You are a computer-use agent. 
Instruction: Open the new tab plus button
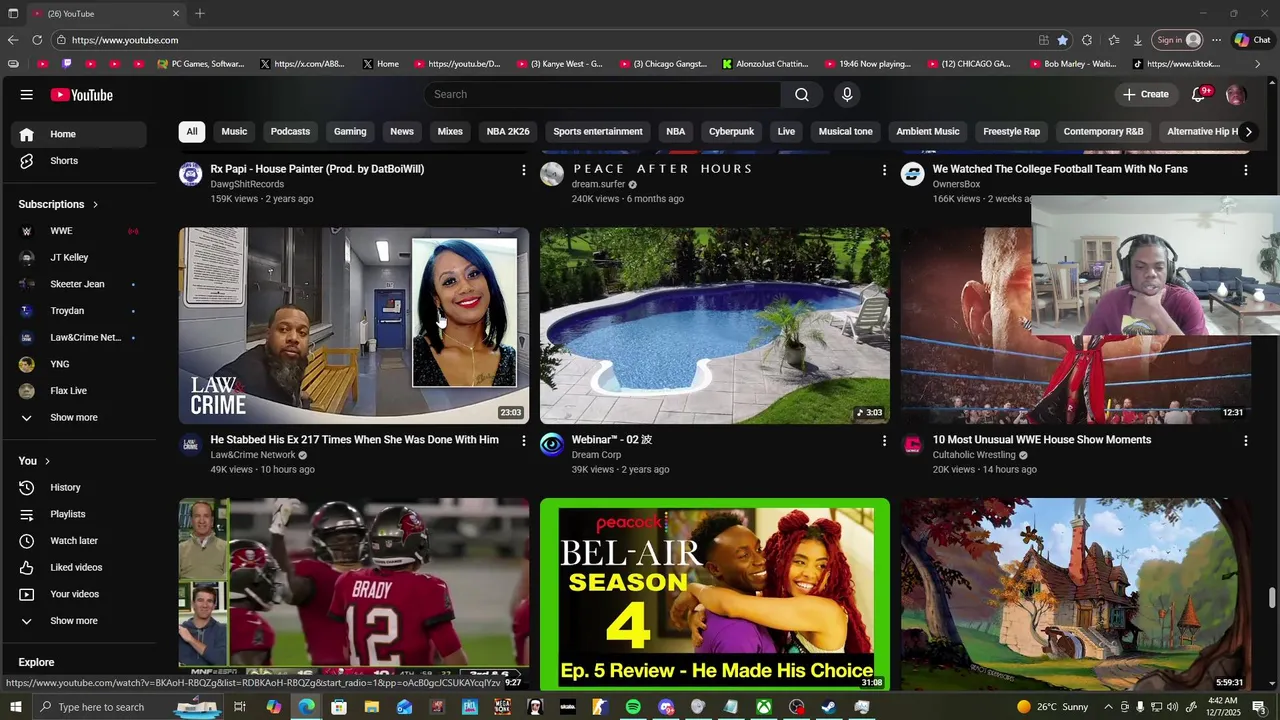[200, 13]
